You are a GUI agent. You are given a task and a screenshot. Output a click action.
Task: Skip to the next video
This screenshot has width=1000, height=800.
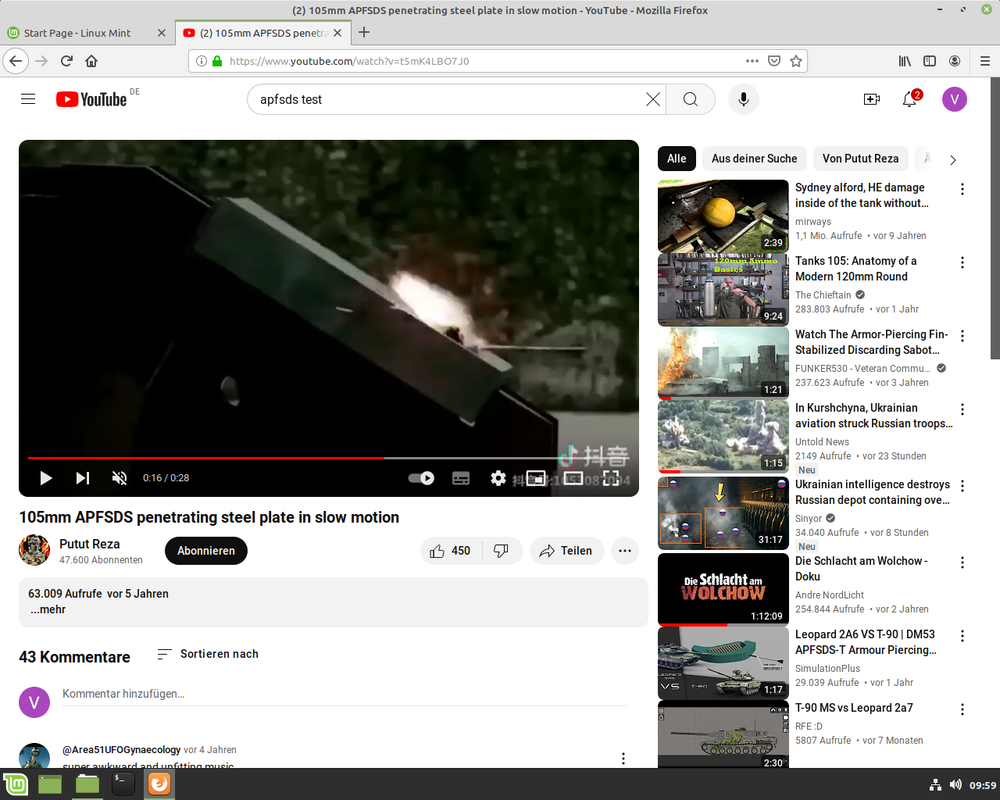click(82, 478)
